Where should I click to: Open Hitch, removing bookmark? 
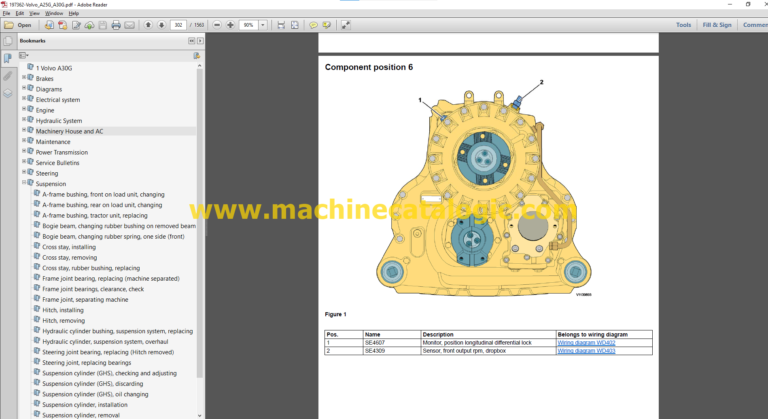pyautogui.click(x=64, y=321)
